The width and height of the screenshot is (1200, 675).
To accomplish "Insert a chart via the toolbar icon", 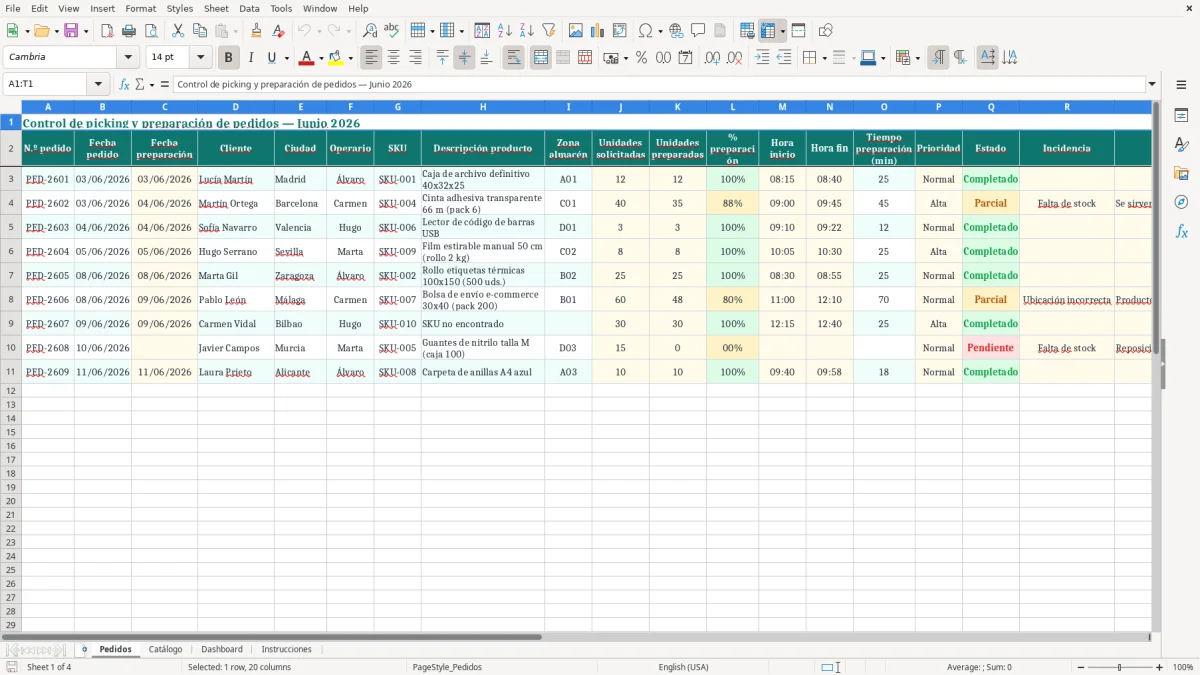I will tap(598, 31).
